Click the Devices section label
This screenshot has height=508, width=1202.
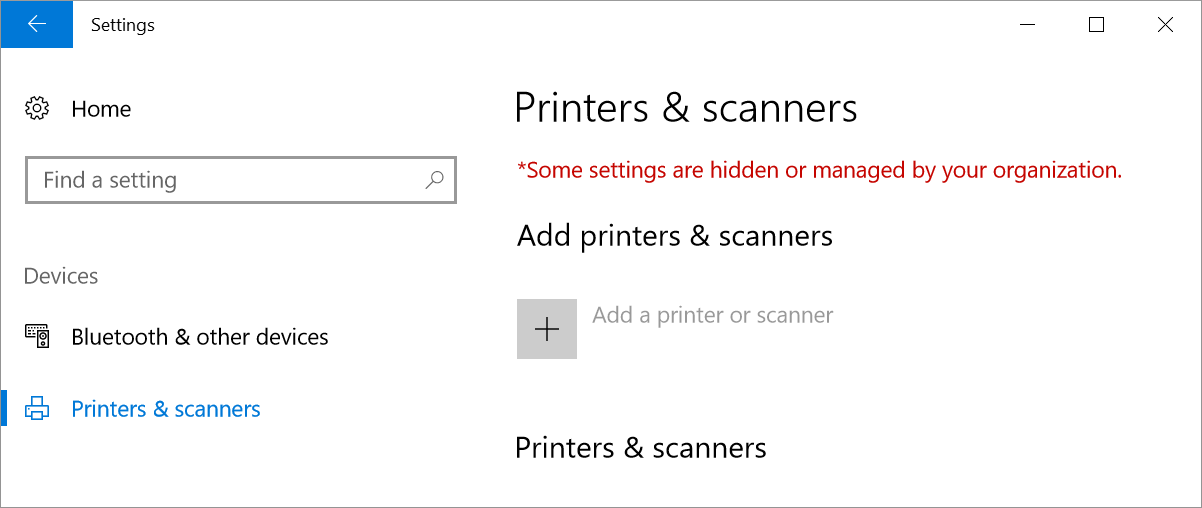[x=61, y=276]
